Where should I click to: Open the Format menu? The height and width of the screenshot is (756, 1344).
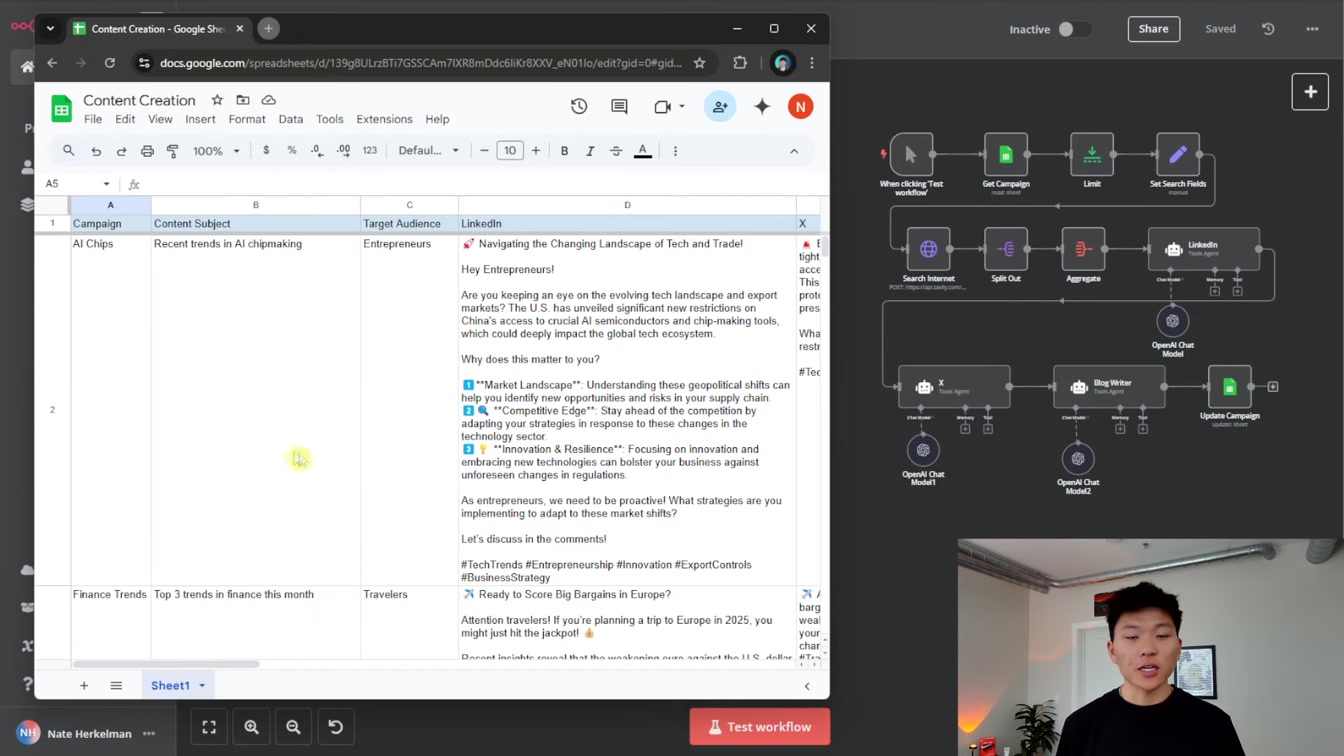click(x=247, y=119)
